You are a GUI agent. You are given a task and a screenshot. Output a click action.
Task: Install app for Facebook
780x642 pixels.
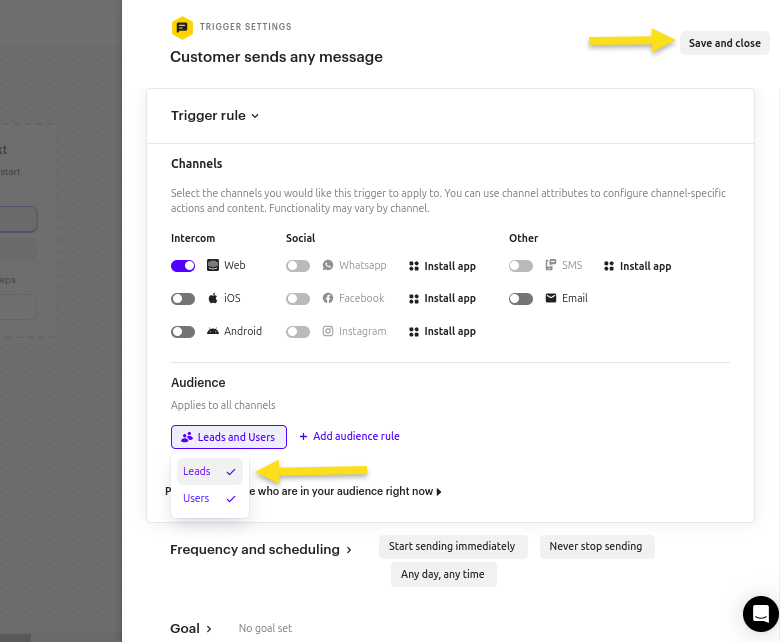point(442,298)
